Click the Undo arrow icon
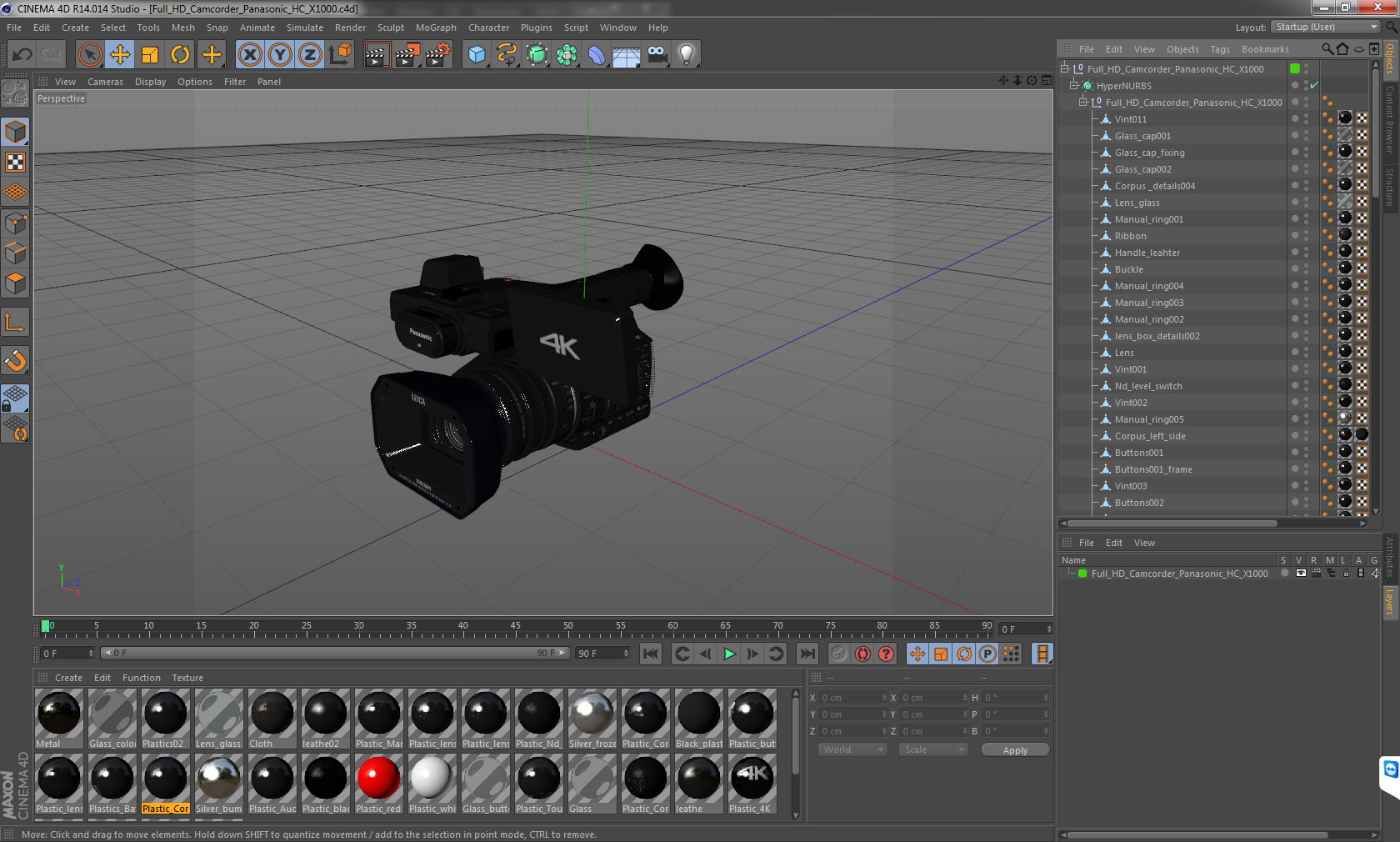Screen dimensions: 1400x842 (22, 55)
